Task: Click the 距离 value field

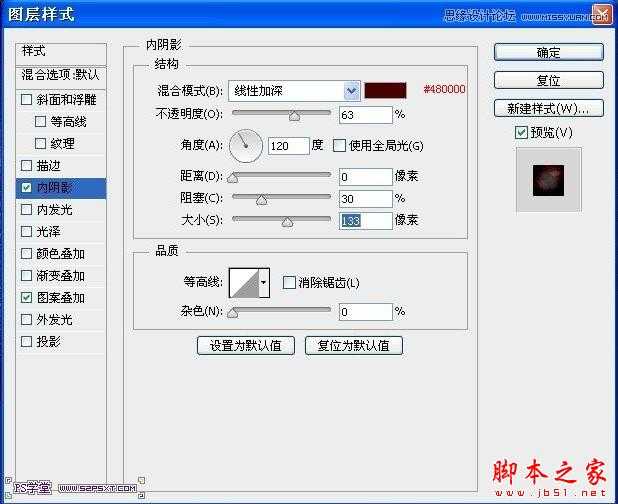Action: (366, 177)
